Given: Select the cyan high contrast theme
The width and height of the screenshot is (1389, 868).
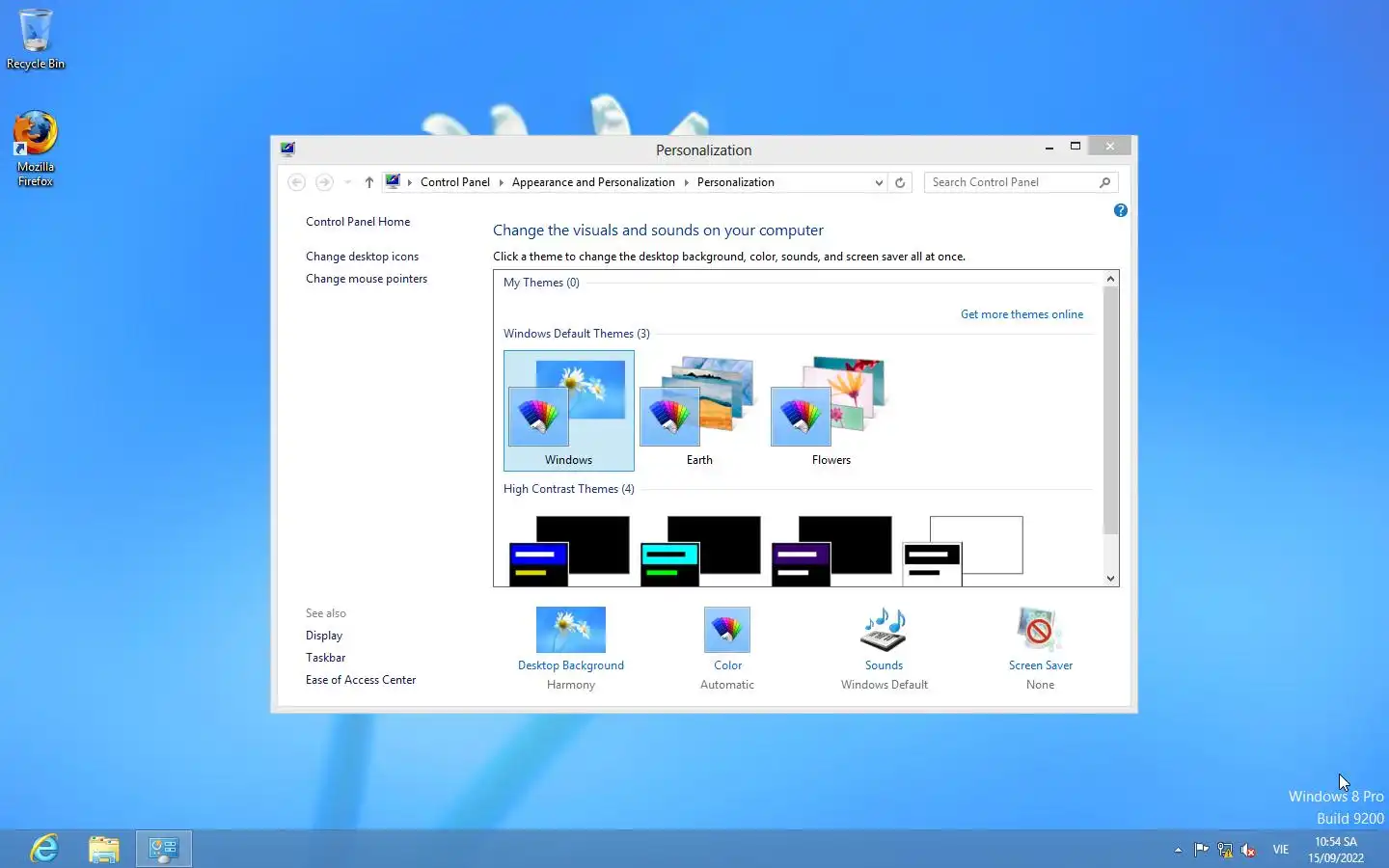Looking at the screenshot, I should (x=700, y=551).
